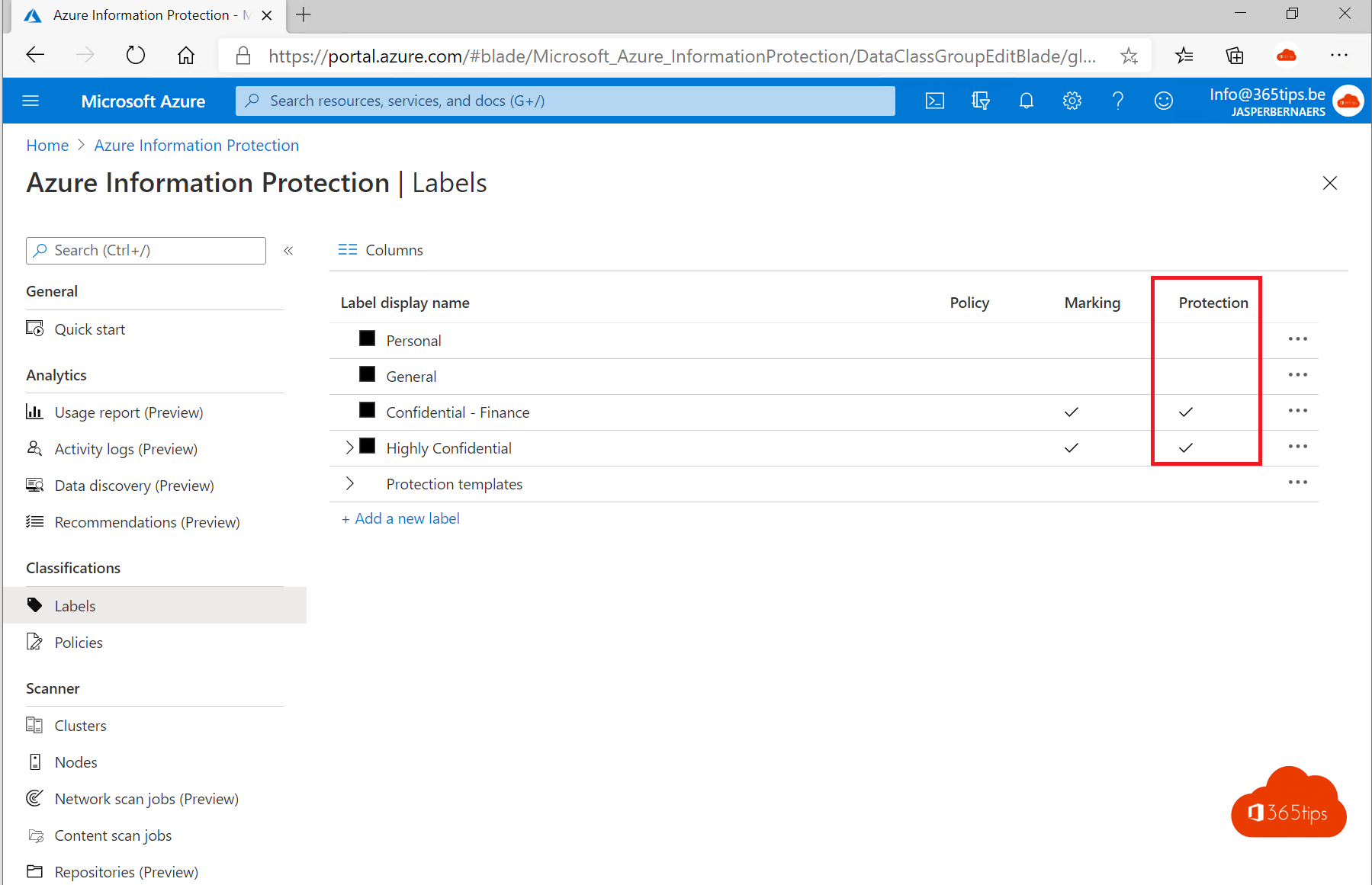Close the Azure Information Protection browser tab
This screenshot has width=1372, height=885.
267,15
